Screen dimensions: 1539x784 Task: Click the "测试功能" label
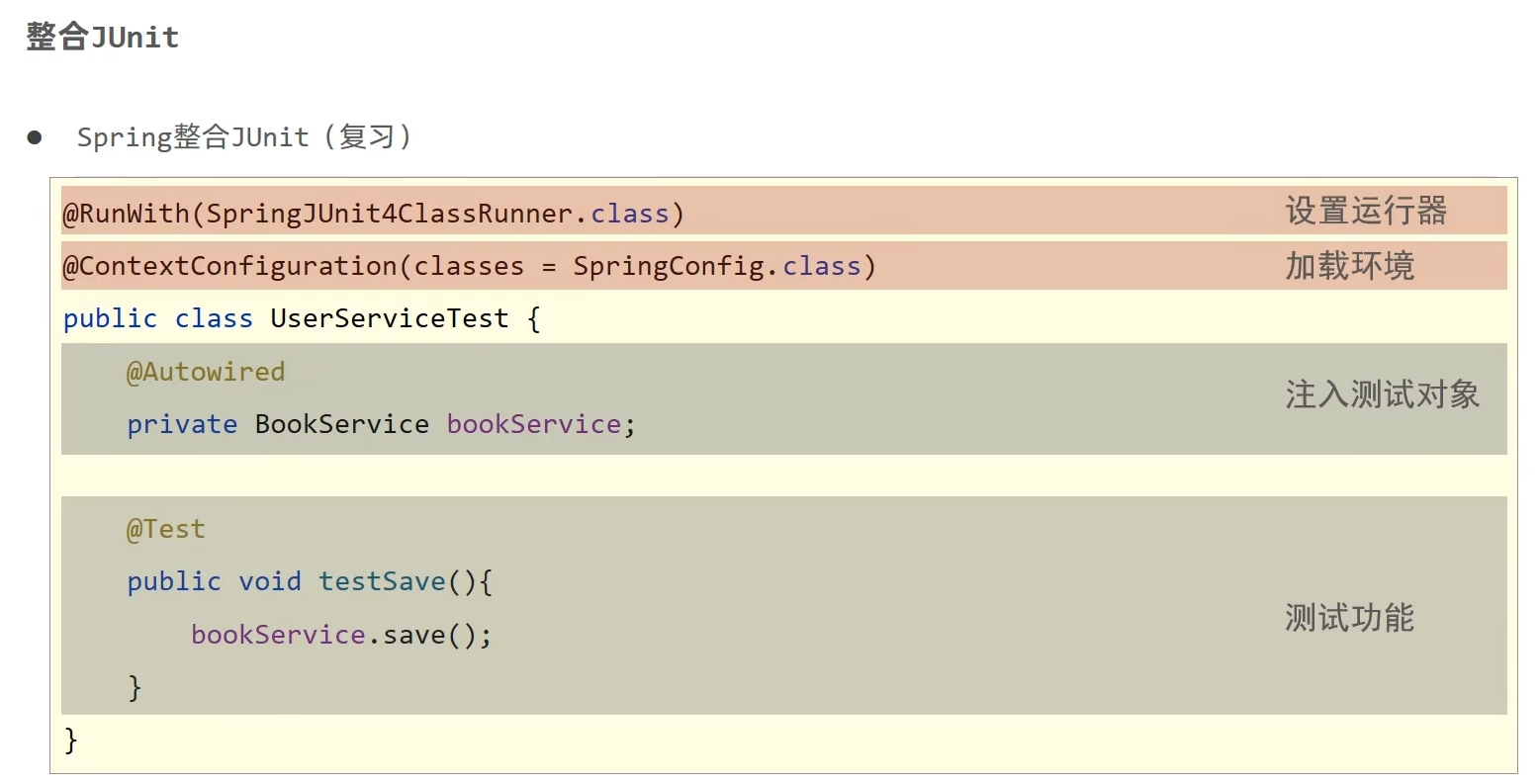pyautogui.click(x=1349, y=618)
